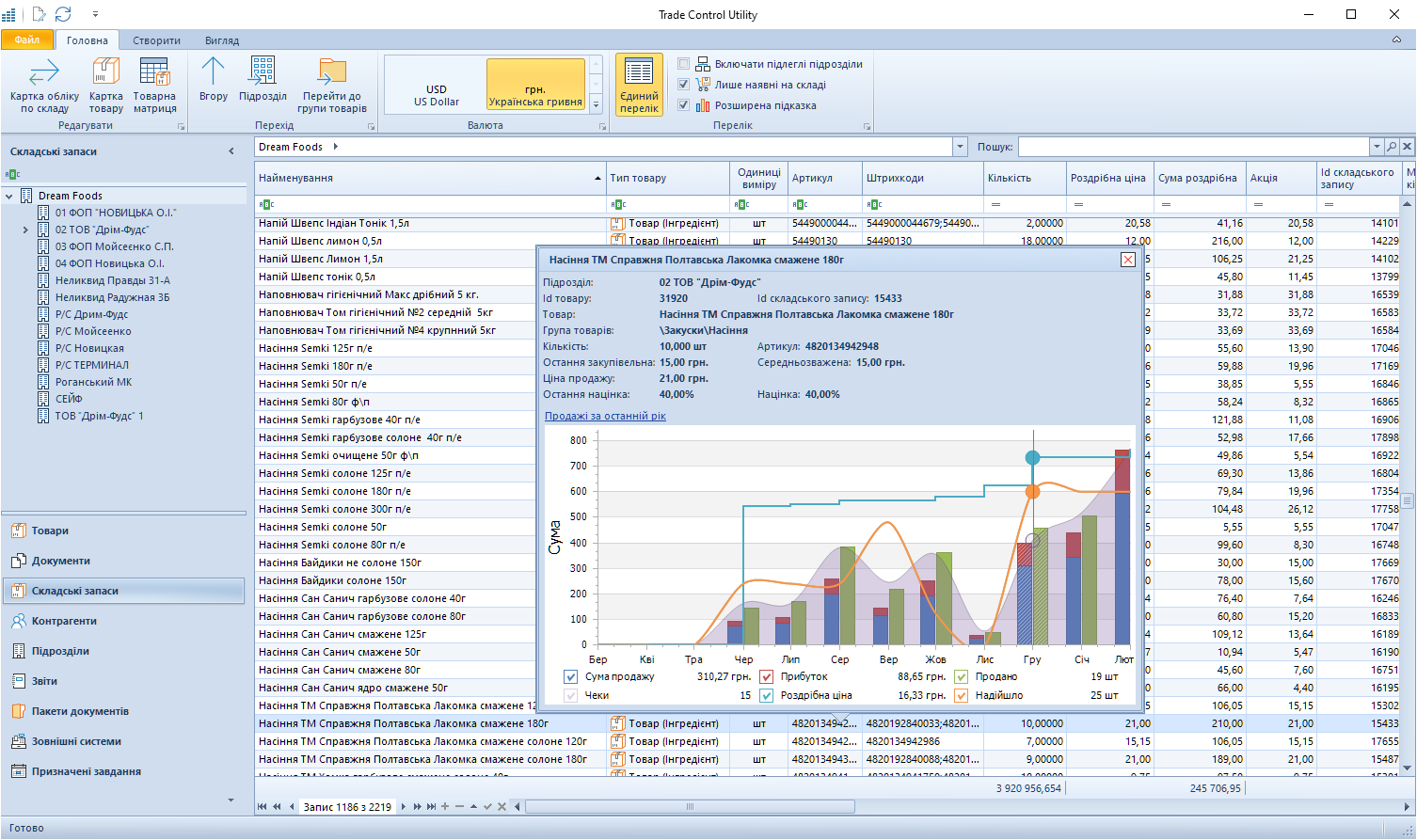Sort by the Кількість column header
This screenshot has width=1417, height=840.
point(1025,178)
